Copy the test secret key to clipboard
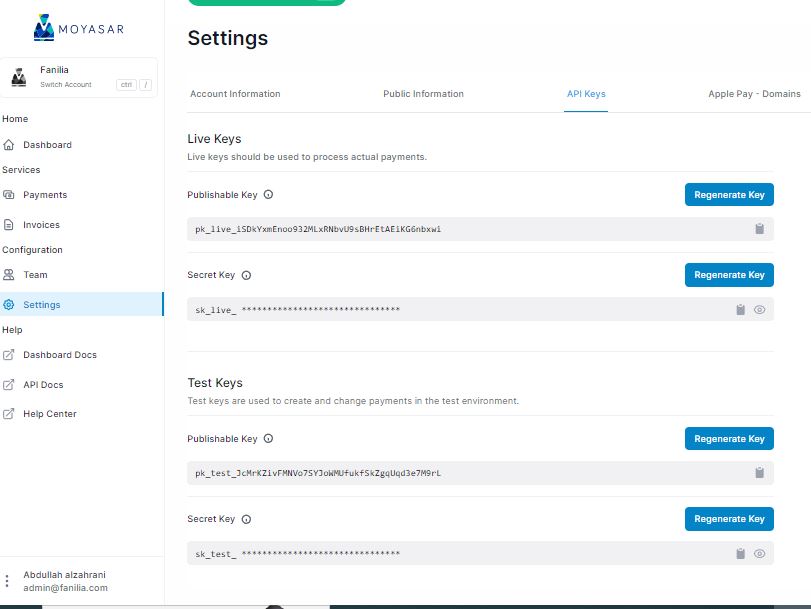811x609 pixels. [740, 554]
